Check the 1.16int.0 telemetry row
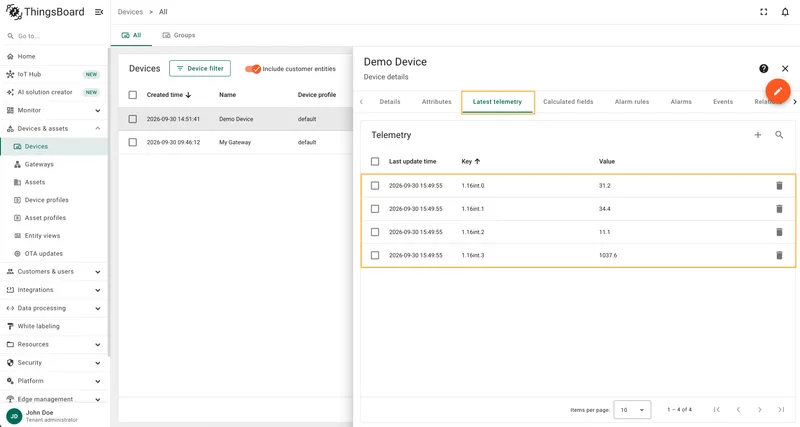This screenshot has height=427, width=800. pyautogui.click(x=375, y=186)
